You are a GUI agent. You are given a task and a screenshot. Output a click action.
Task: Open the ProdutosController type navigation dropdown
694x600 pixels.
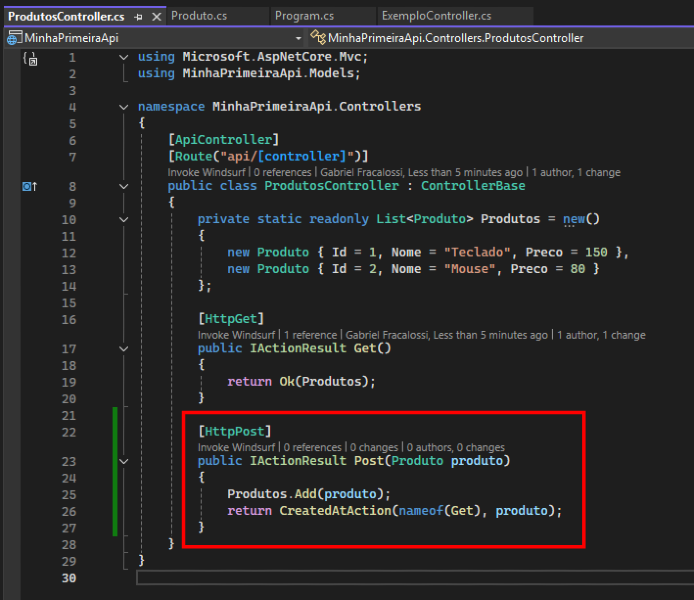click(x=500, y=38)
